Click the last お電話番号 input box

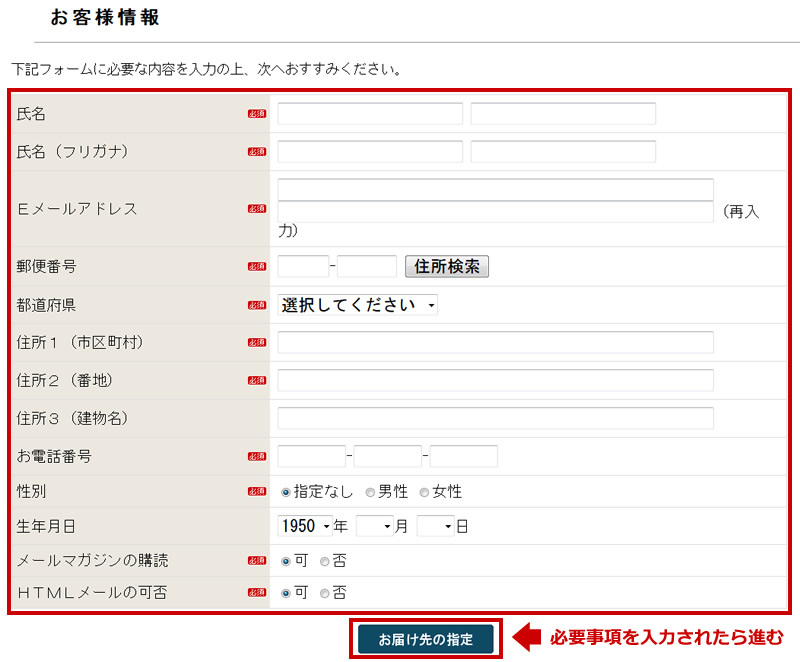pyautogui.click(x=464, y=456)
